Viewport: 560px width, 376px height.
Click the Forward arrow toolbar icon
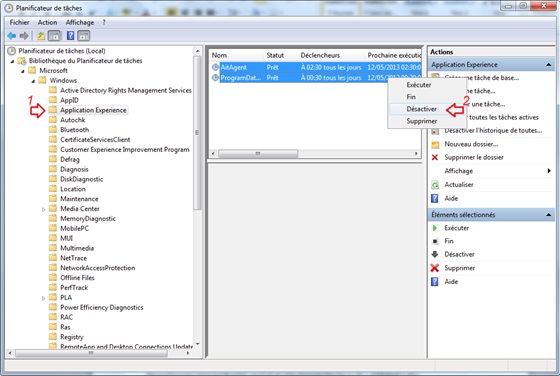pos(24,36)
